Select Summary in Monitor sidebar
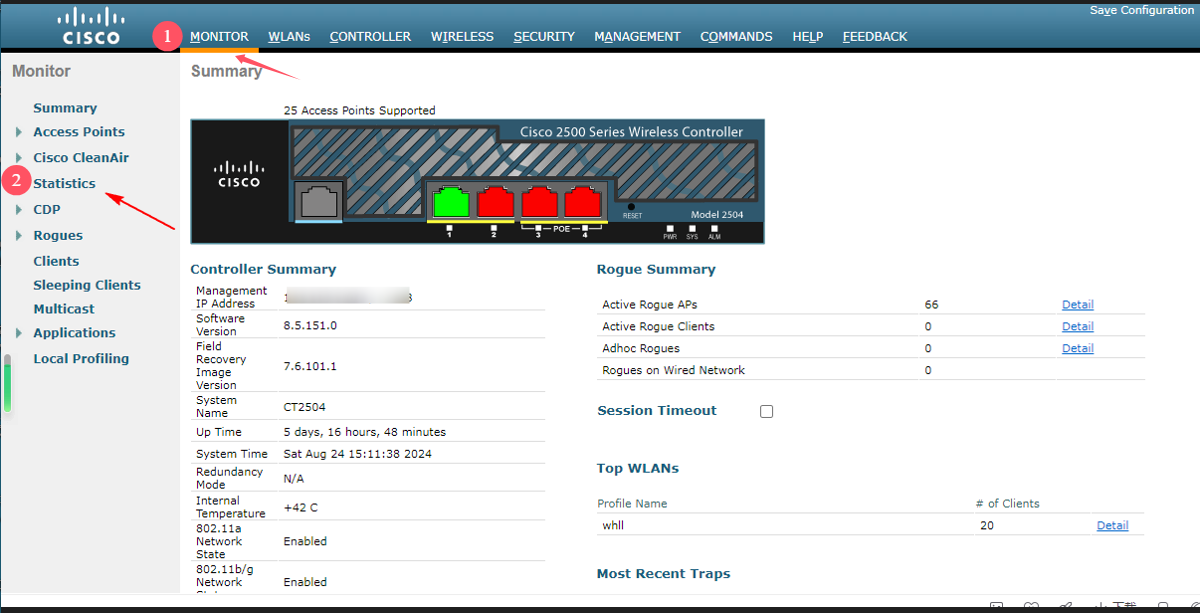This screenshot has width=1200, height=613. (65, 108)
